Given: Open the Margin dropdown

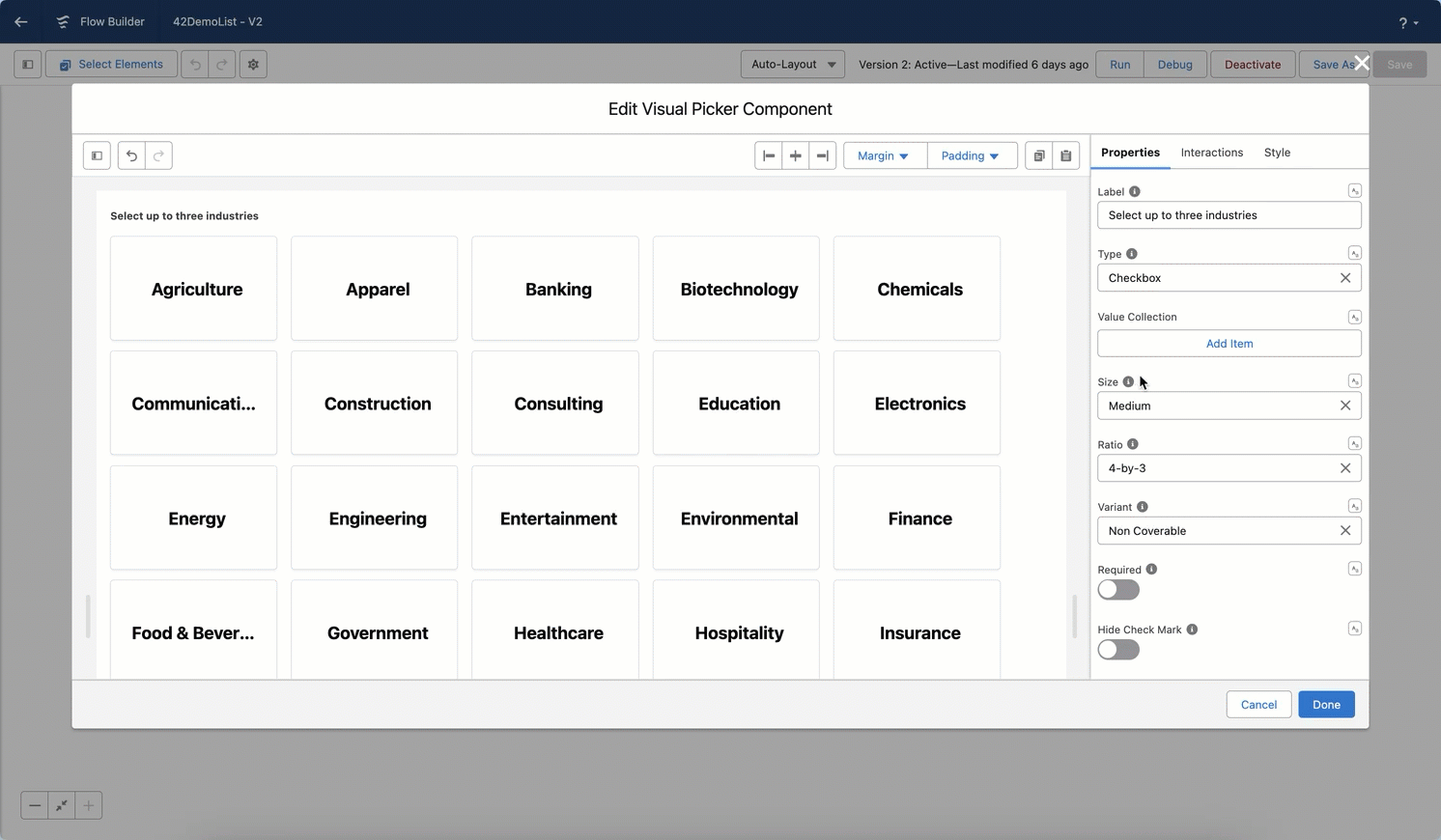Looking at the screenshot, I should 884,155.
